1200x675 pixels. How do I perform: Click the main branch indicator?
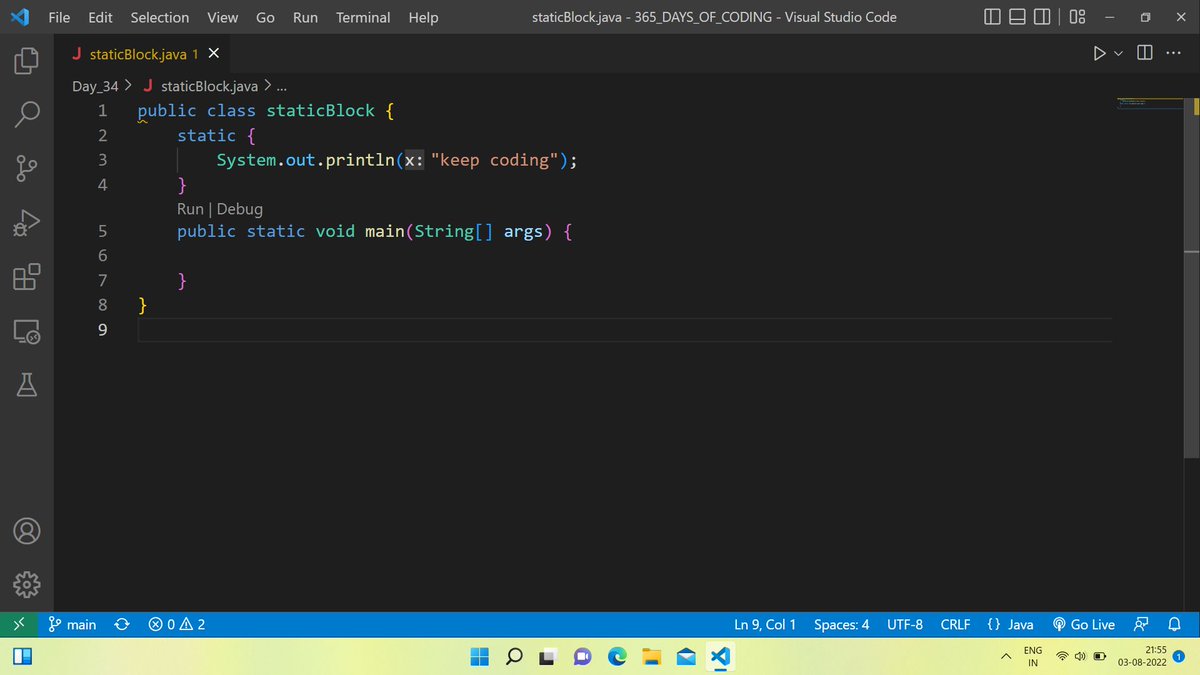coord(72,624)
